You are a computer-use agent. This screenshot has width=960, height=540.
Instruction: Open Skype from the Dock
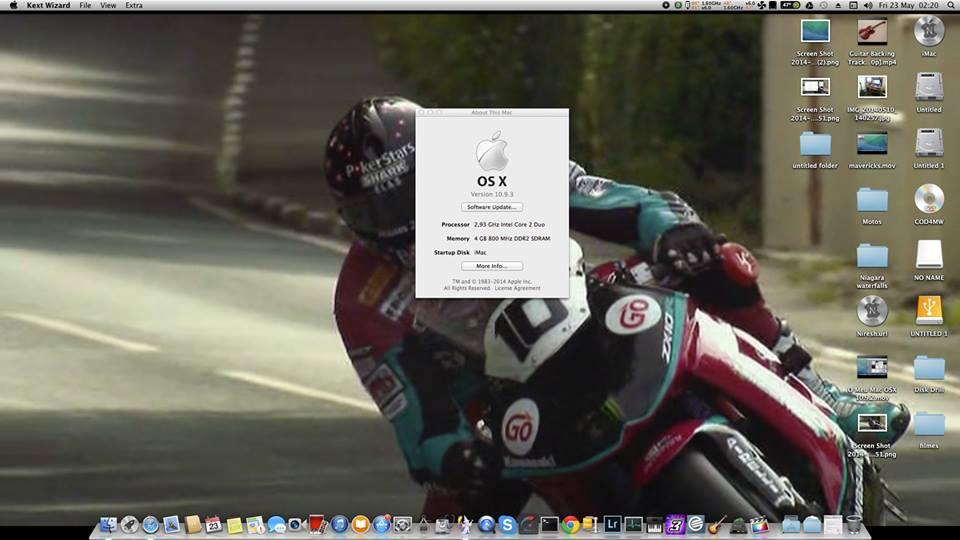click(508, 523)
